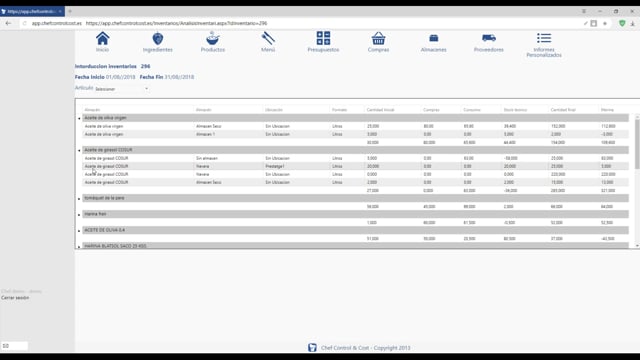Viewport: 640px width, 360px height.
Task: Click the 'Introduccion Inventarios 296' heading
Action: (x=112, y=66)
